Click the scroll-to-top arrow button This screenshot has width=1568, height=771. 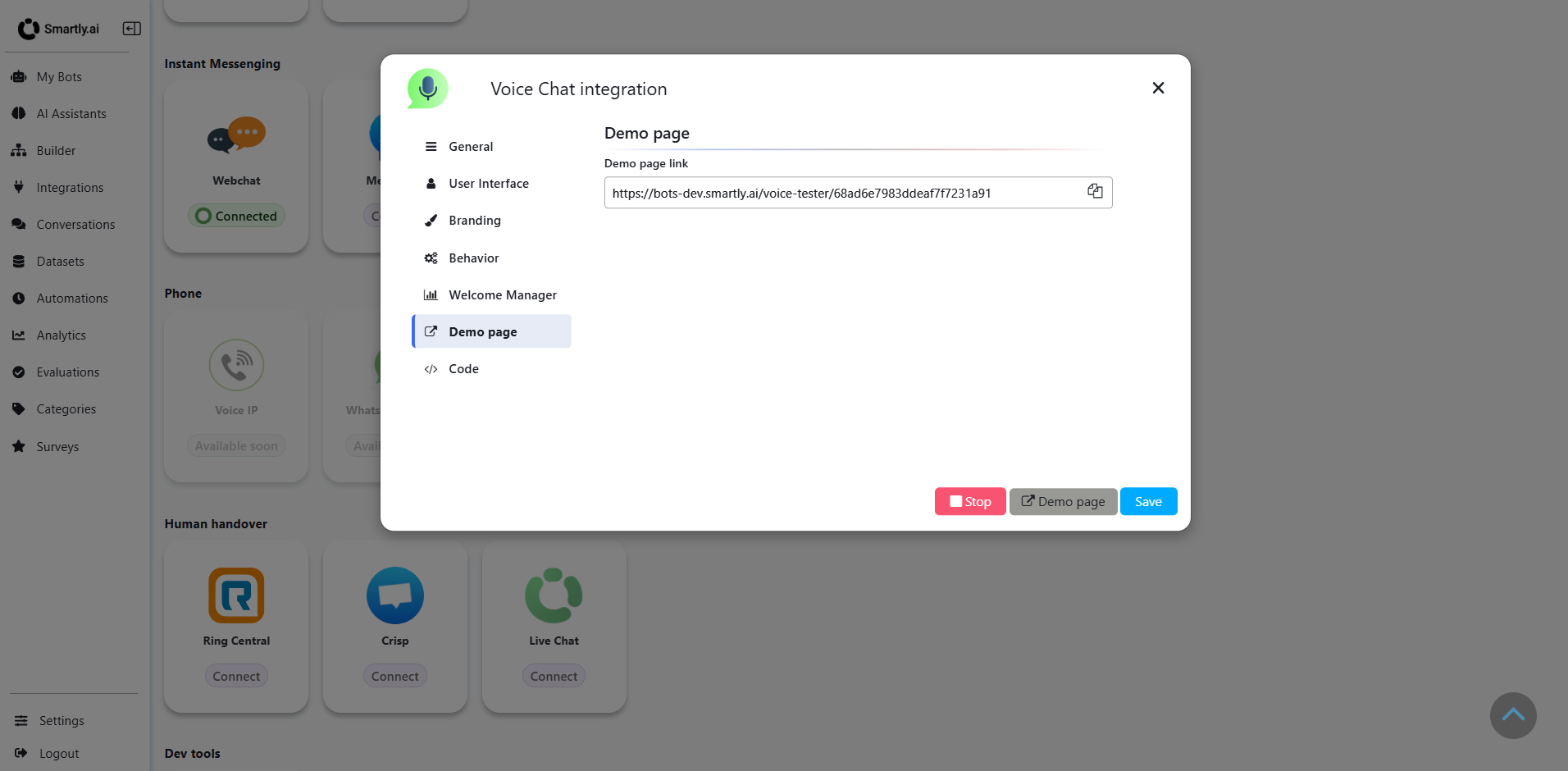click(x=1513, y=715)
